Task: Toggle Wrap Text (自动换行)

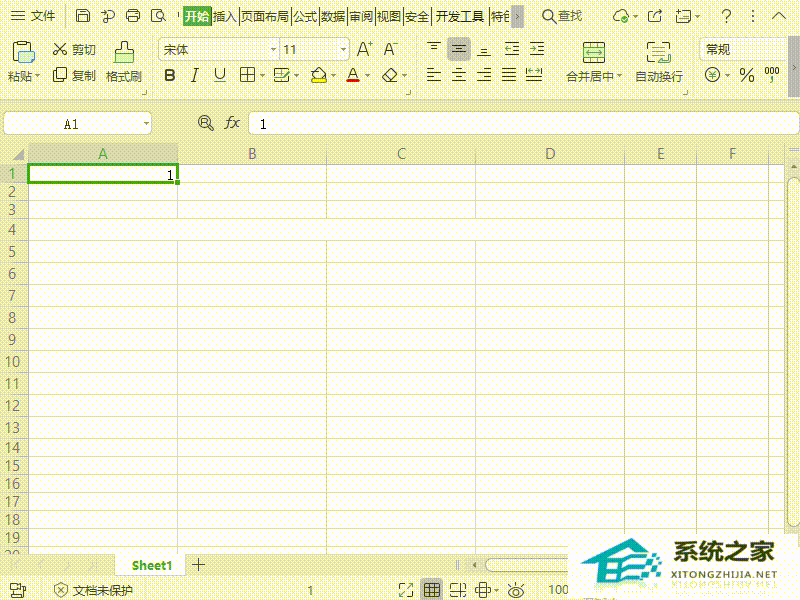Action: [x=659, y=62]
